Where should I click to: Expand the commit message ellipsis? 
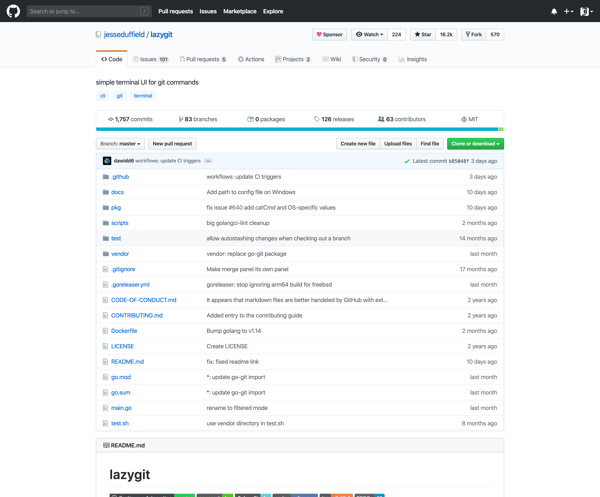(208, 161)
